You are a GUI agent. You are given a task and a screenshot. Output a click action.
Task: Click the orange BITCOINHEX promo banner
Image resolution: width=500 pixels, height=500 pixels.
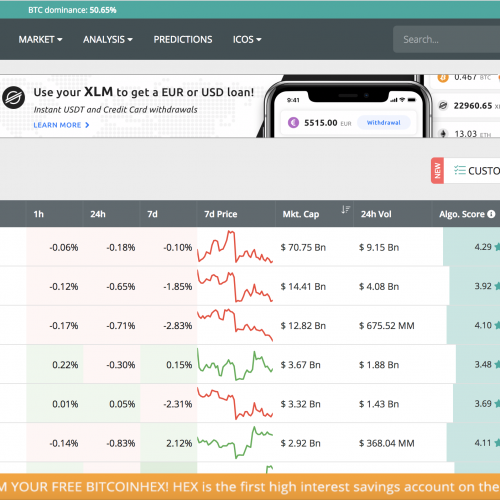coord(250,487)
